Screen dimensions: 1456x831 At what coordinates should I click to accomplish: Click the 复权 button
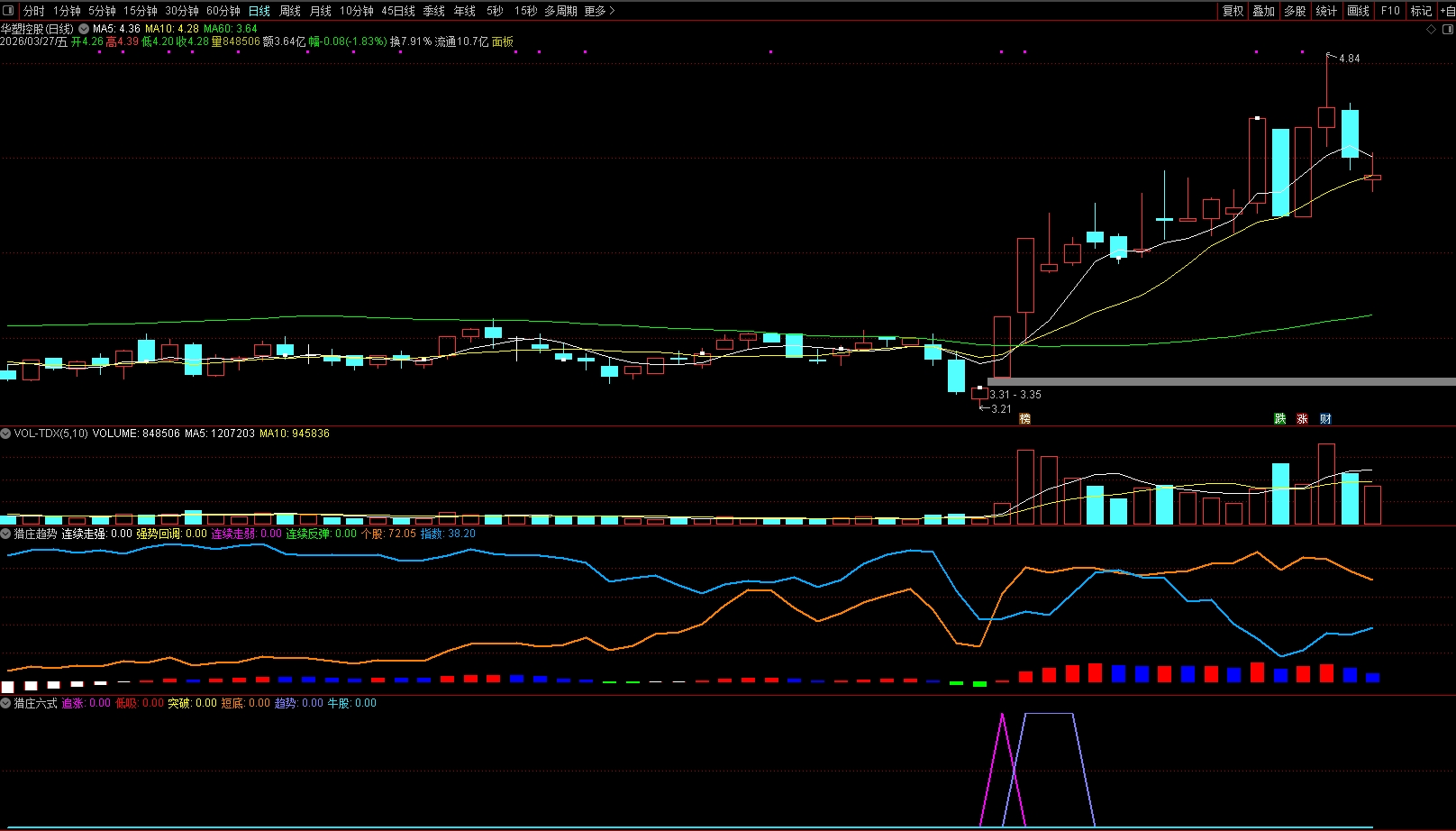pos(1233,11)
